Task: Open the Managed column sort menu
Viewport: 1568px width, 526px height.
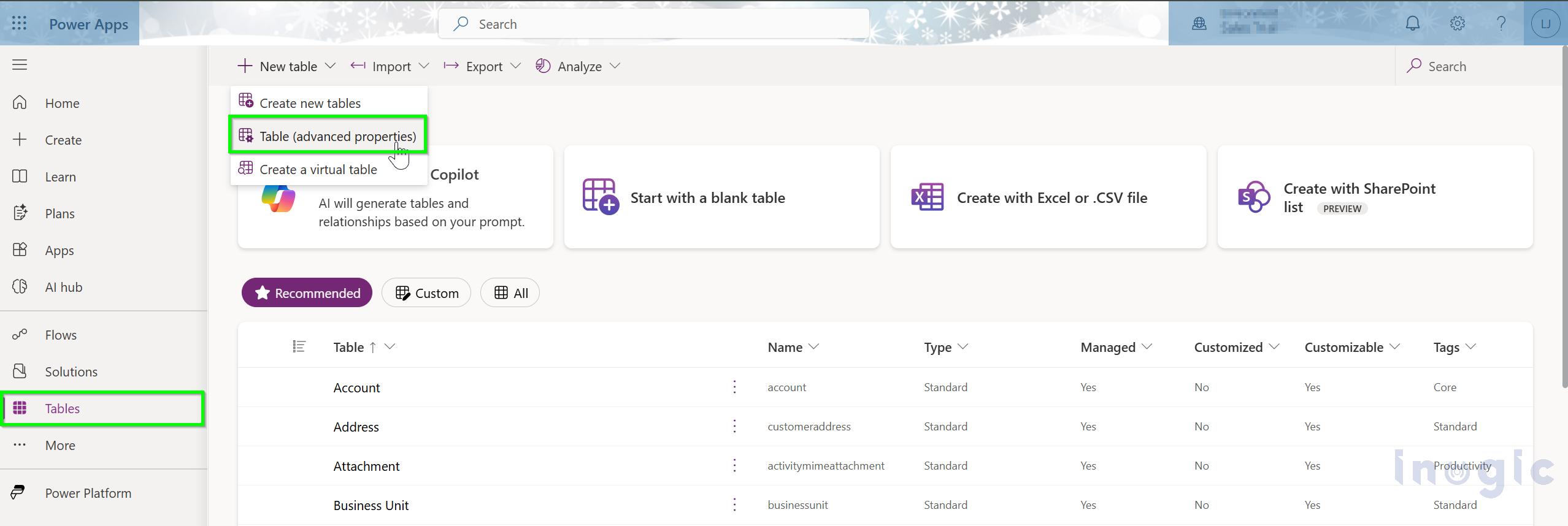Action: [1147, 346]
